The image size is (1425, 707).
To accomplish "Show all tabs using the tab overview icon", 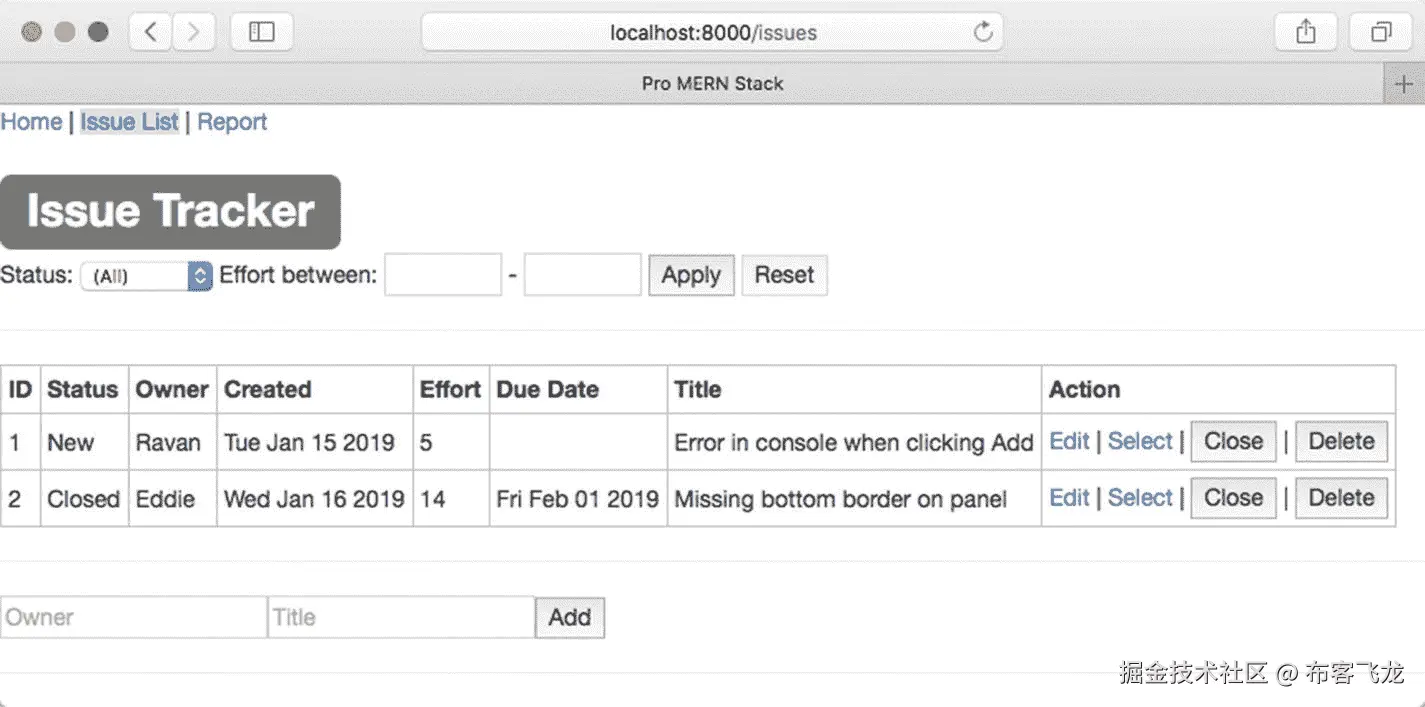I will coord(1381,32).
